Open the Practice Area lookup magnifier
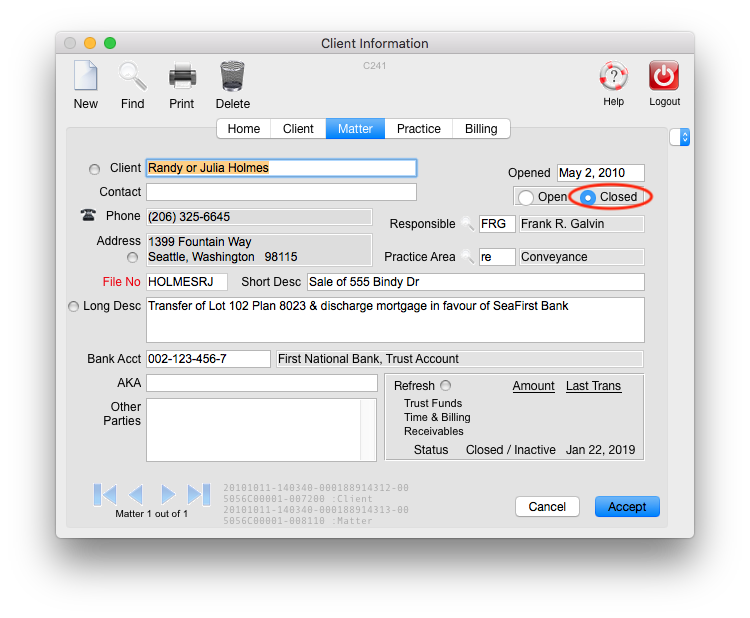The image size is (750, 618). [467, 257]
